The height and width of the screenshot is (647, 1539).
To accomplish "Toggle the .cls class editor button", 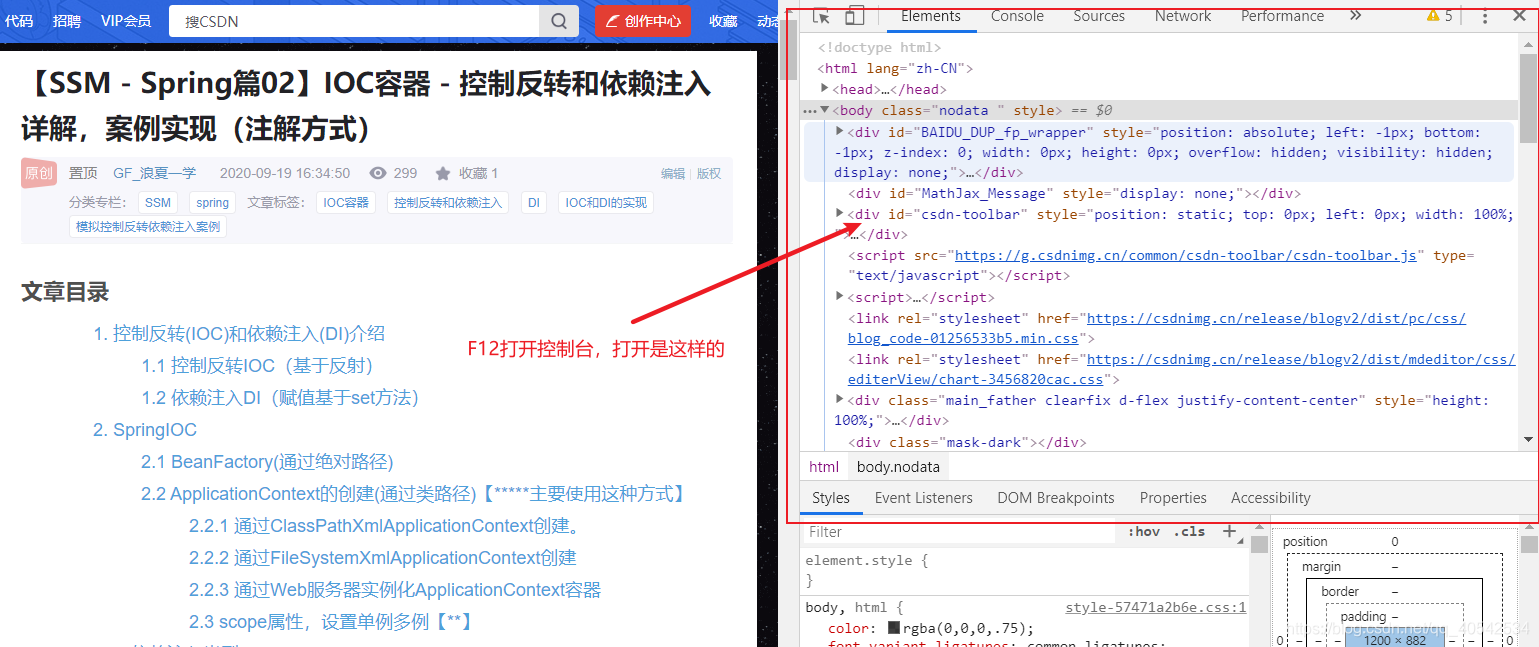I will point(1190,531).
